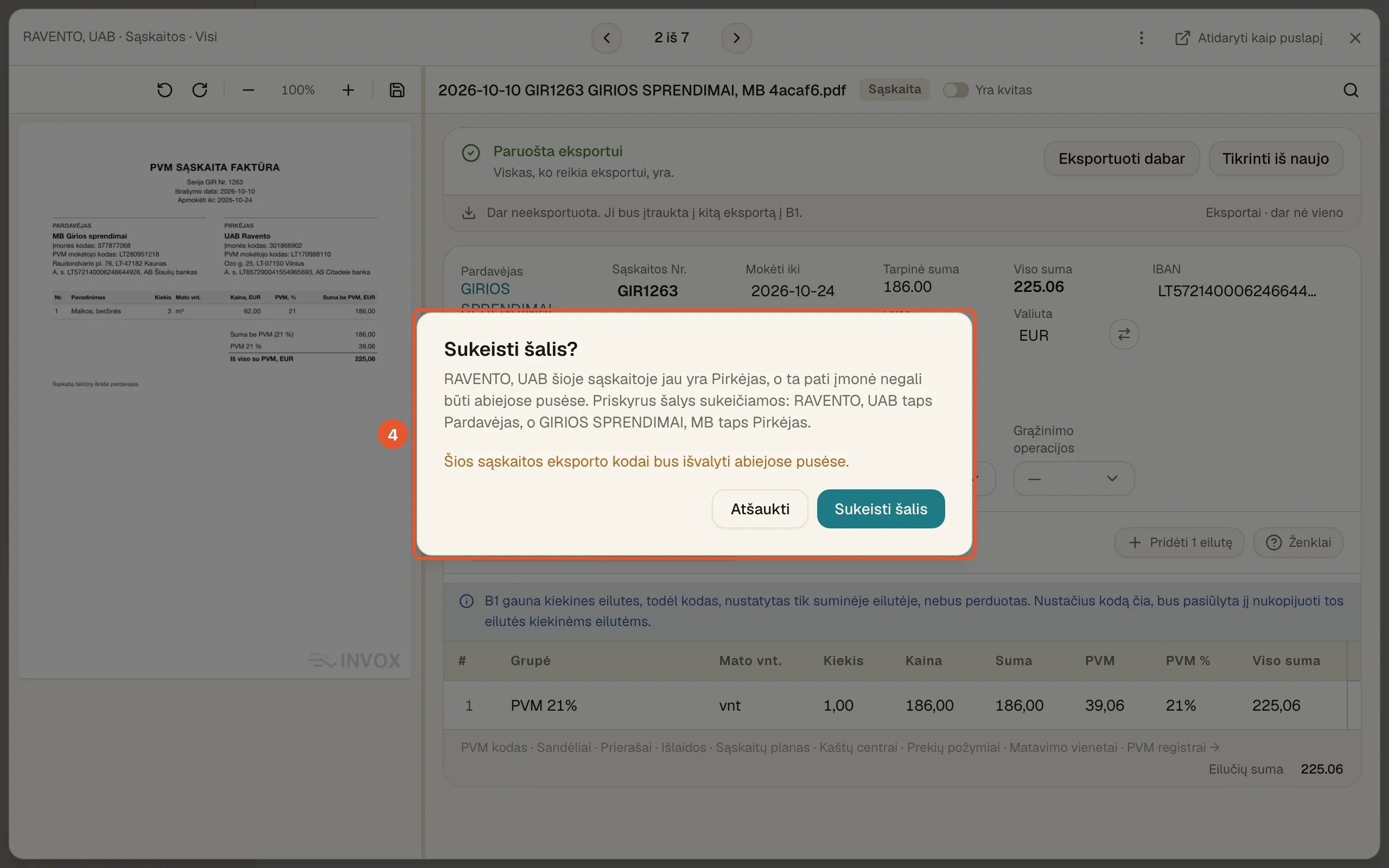This screenshot has height=868, width=1389.
Task: Click the info icon in the B1 notice
Action: 467,601
